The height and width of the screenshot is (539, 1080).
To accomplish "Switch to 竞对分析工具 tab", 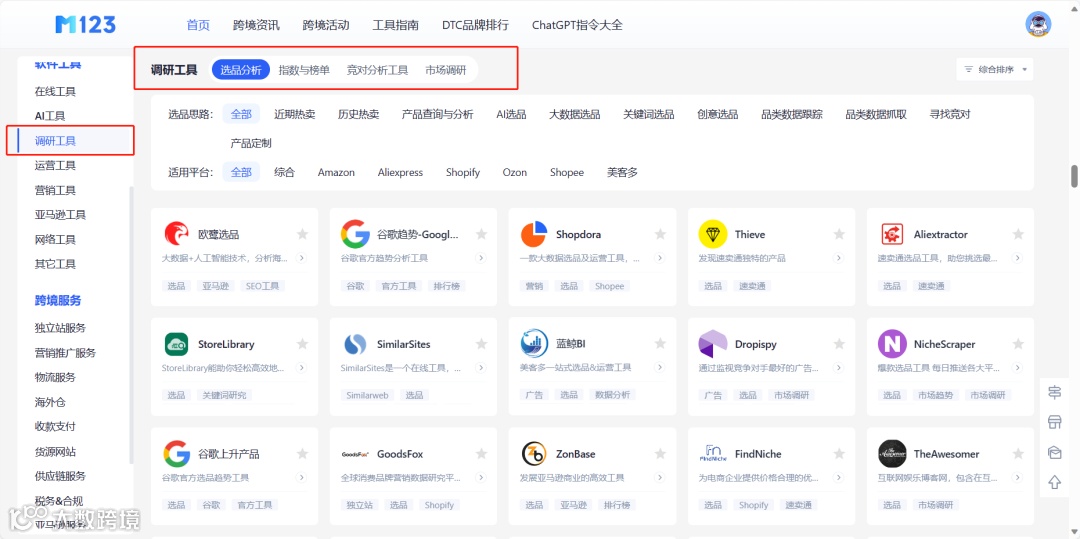I will pyautogui.click(x=377, y=70).
